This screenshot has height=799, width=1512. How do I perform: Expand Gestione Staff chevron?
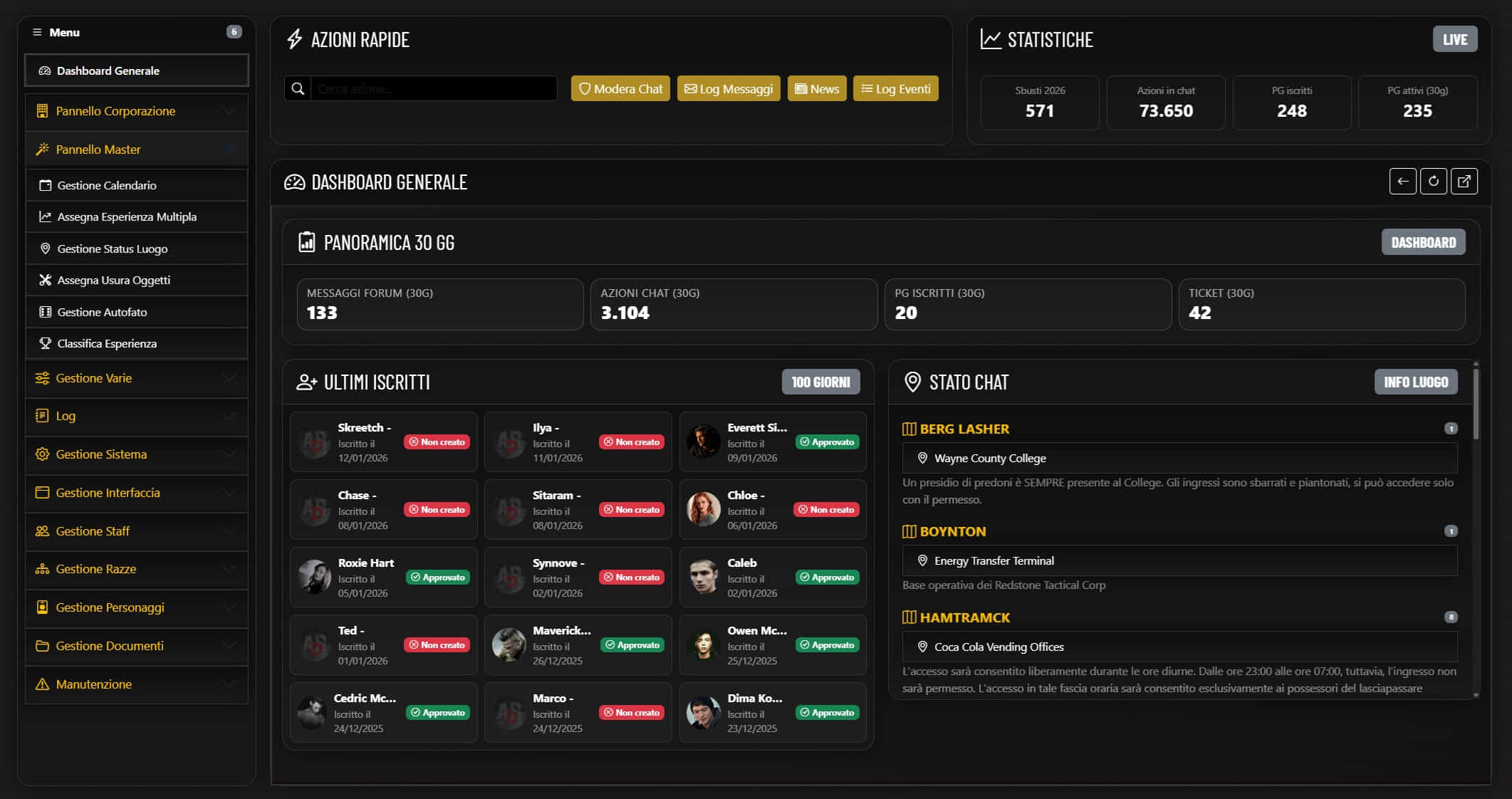(x=229, y=531)
